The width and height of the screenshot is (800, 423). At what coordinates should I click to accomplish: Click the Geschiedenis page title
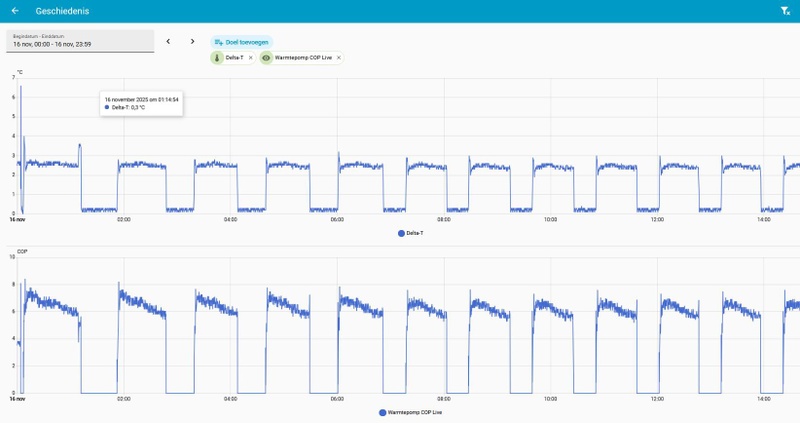(62, 11)
